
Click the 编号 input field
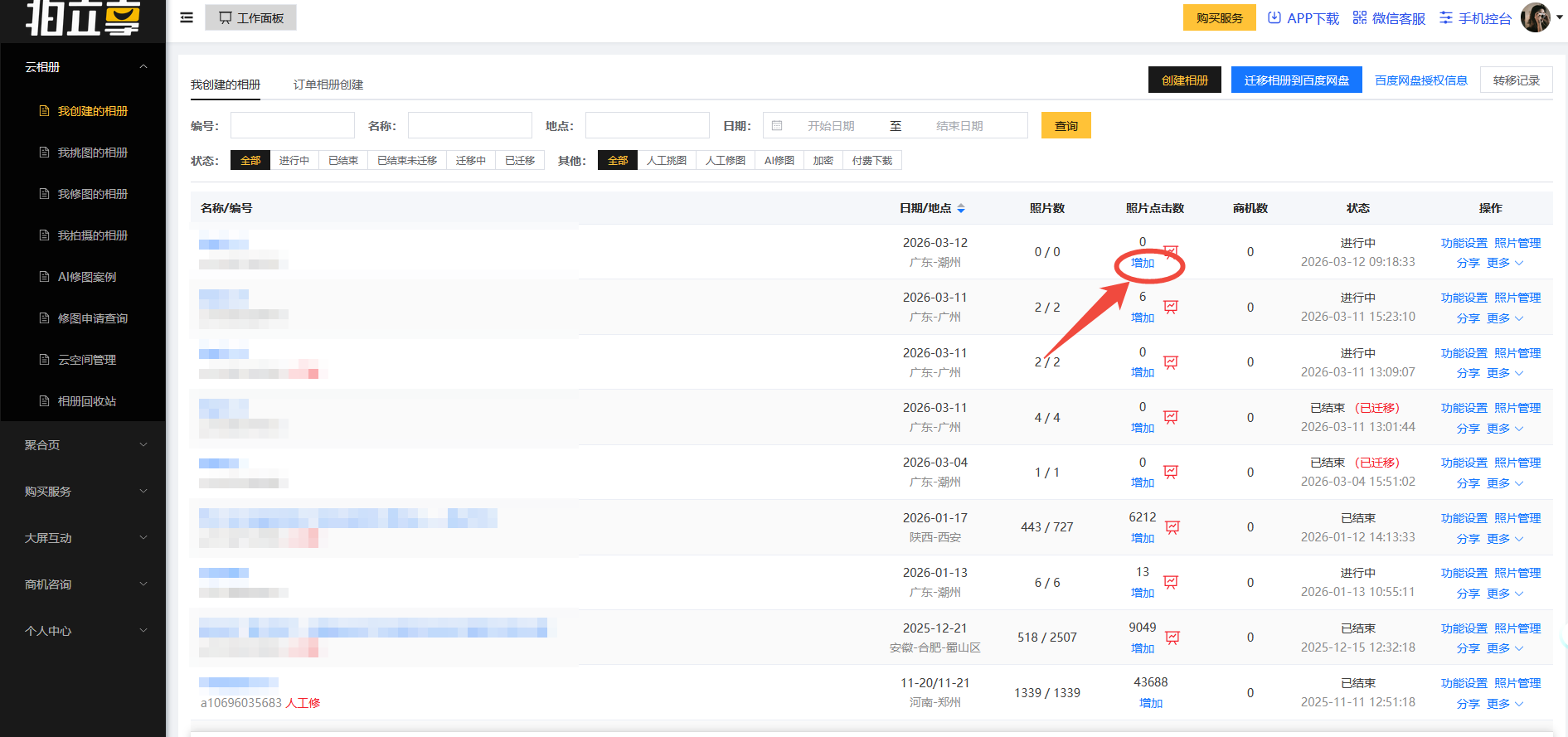(x=292, y=126)
